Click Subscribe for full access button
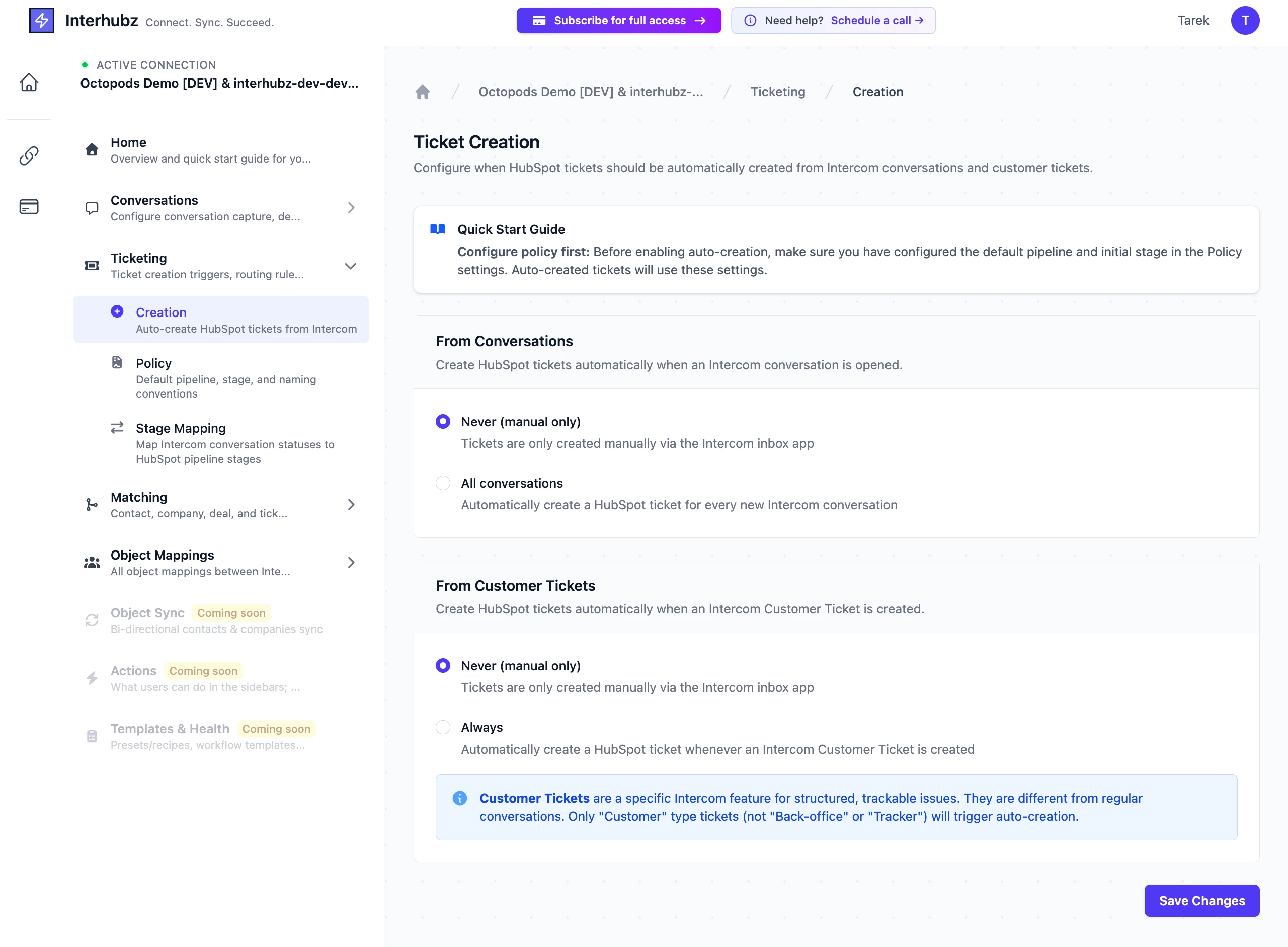This screenshot has height=947, width=1288. [618, 21]
